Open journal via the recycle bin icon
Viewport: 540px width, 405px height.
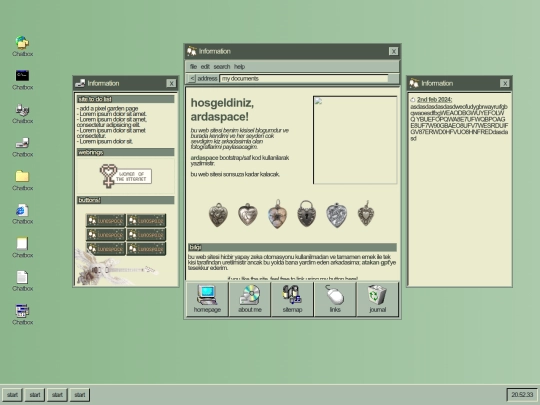tap(377, 299)
